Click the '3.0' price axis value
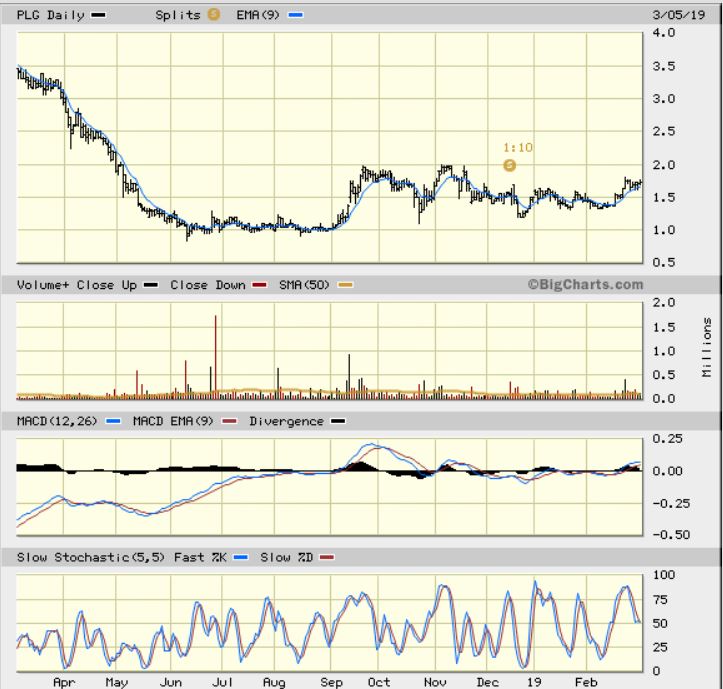The width and height of the screenshot is (723, 689). (x=664, y=99)
